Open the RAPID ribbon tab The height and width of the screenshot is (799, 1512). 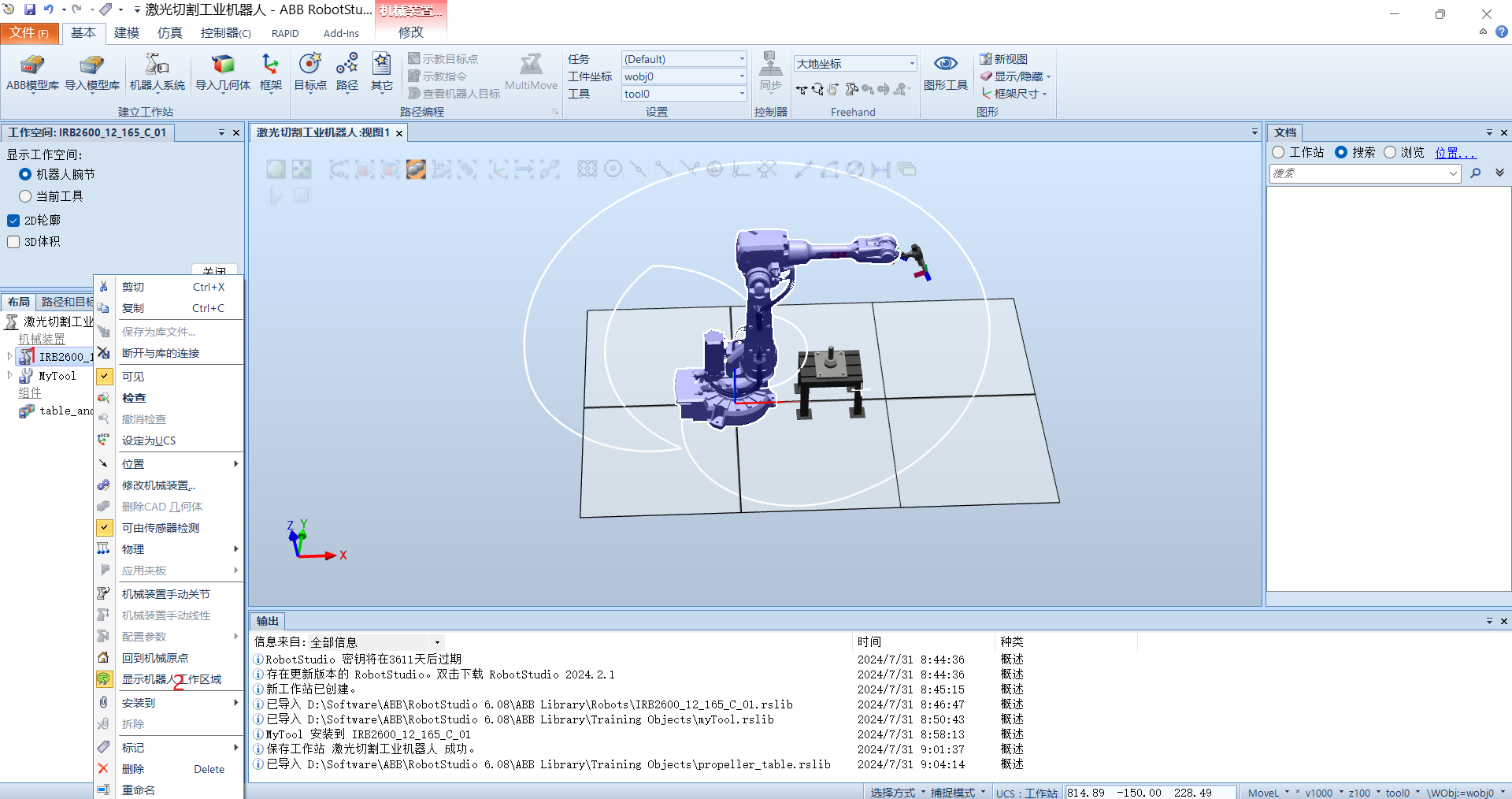click(x=285, y=33)
